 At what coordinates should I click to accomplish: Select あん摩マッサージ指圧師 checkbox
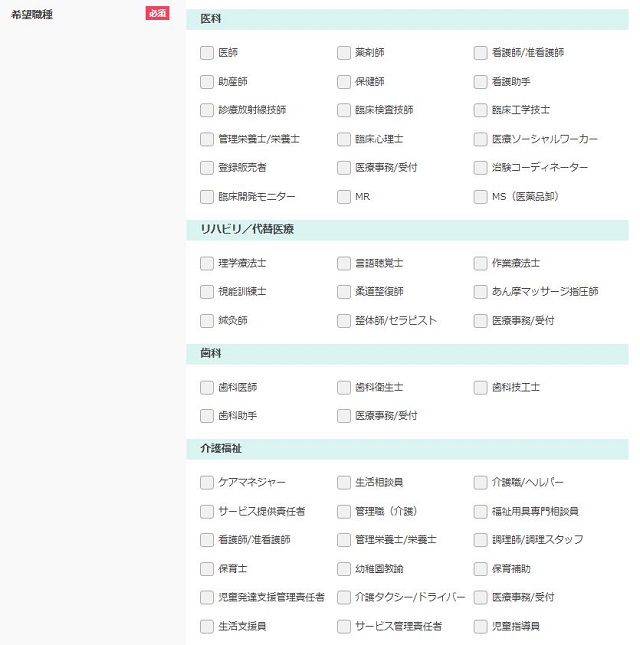tap(480, 292)
